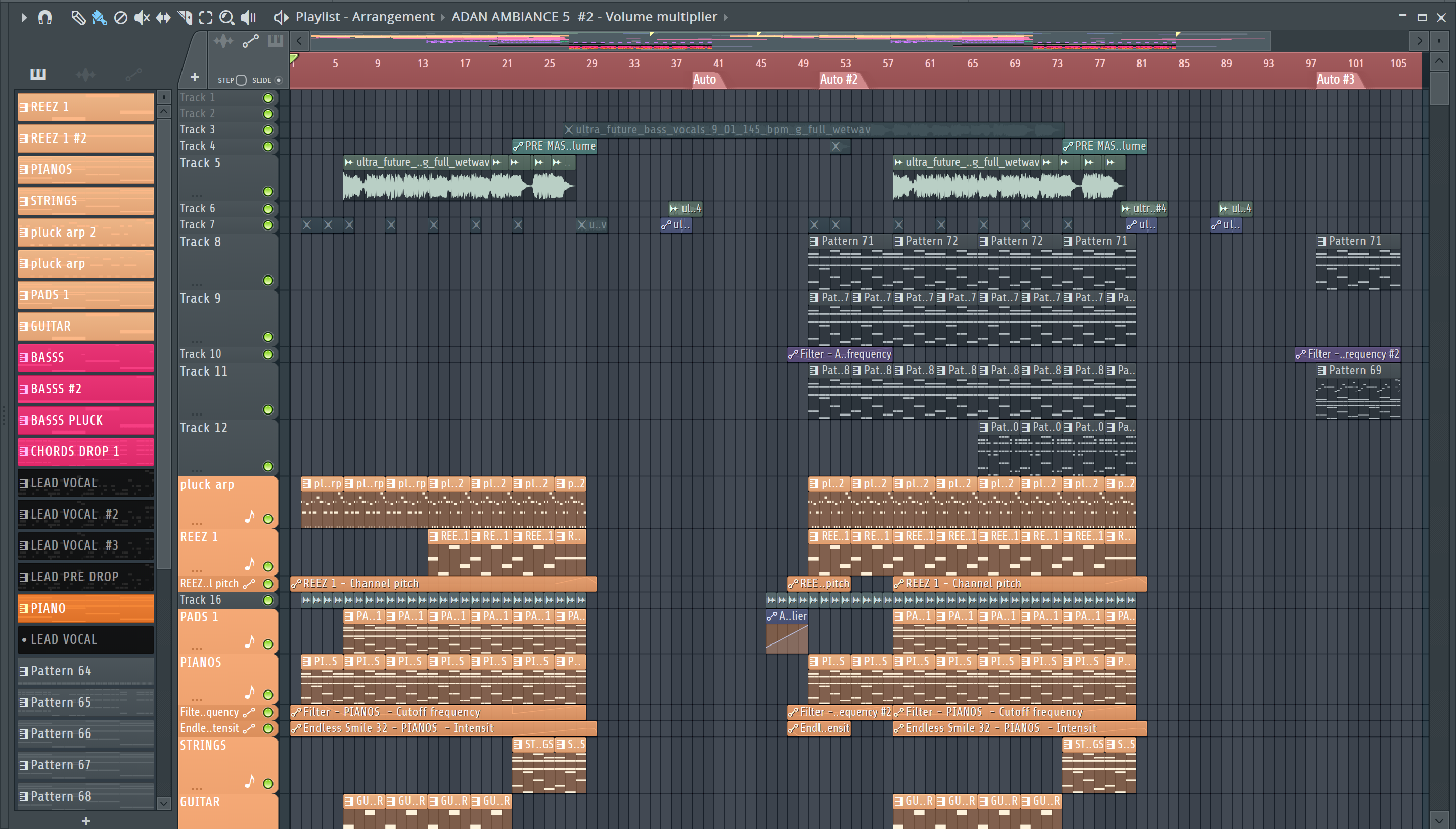The width and height of the screenshot is (1456, 829).
Task: Click bar 49 on the timeline ruler
Action: 803,63
